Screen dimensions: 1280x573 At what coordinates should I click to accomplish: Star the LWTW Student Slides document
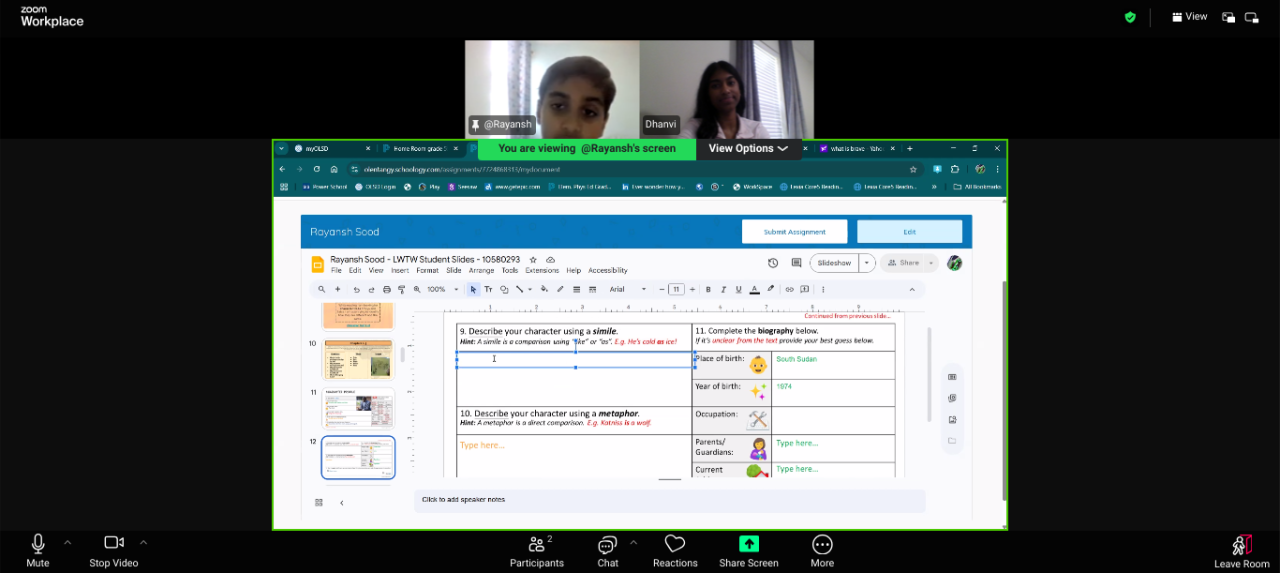(533, 259)
